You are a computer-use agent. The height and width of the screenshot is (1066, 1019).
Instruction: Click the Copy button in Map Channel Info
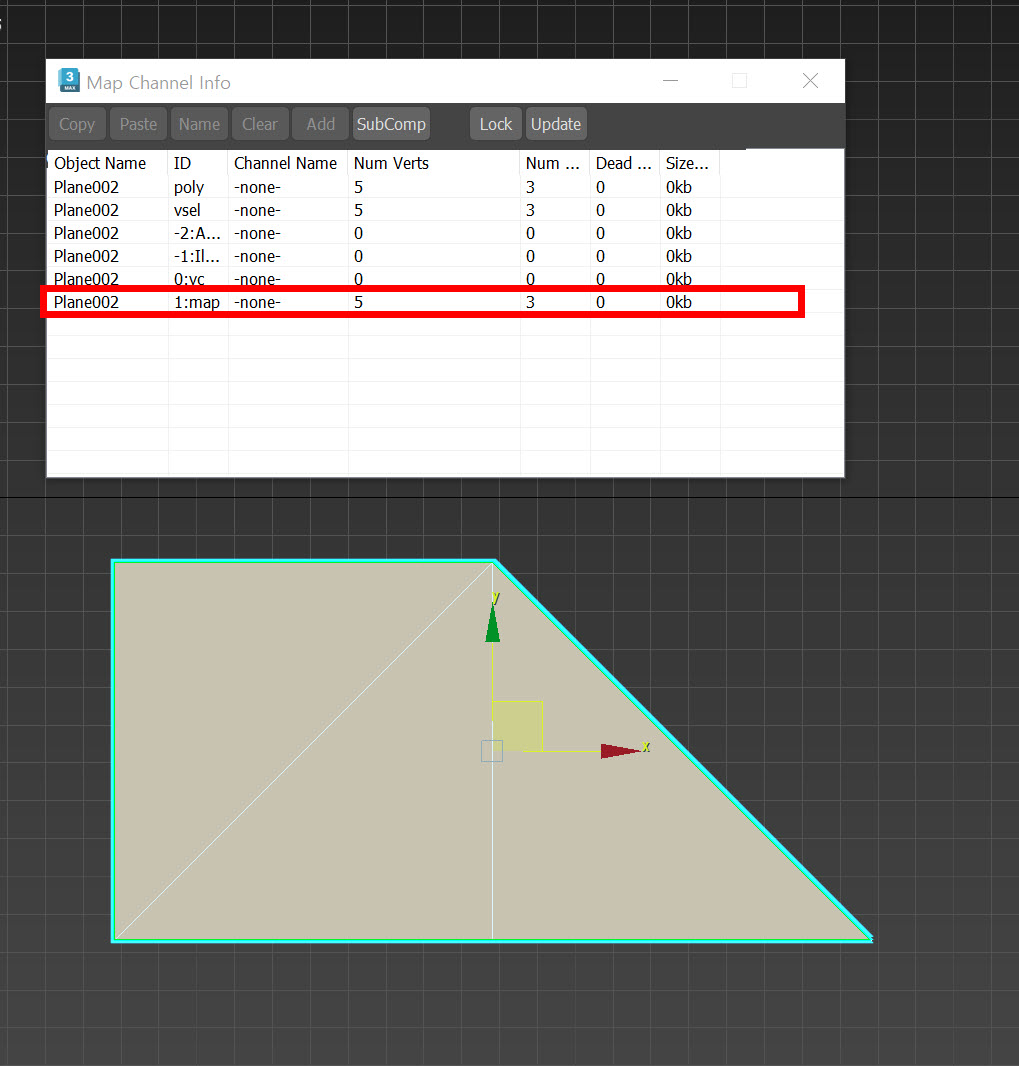[x=77, y=124]
